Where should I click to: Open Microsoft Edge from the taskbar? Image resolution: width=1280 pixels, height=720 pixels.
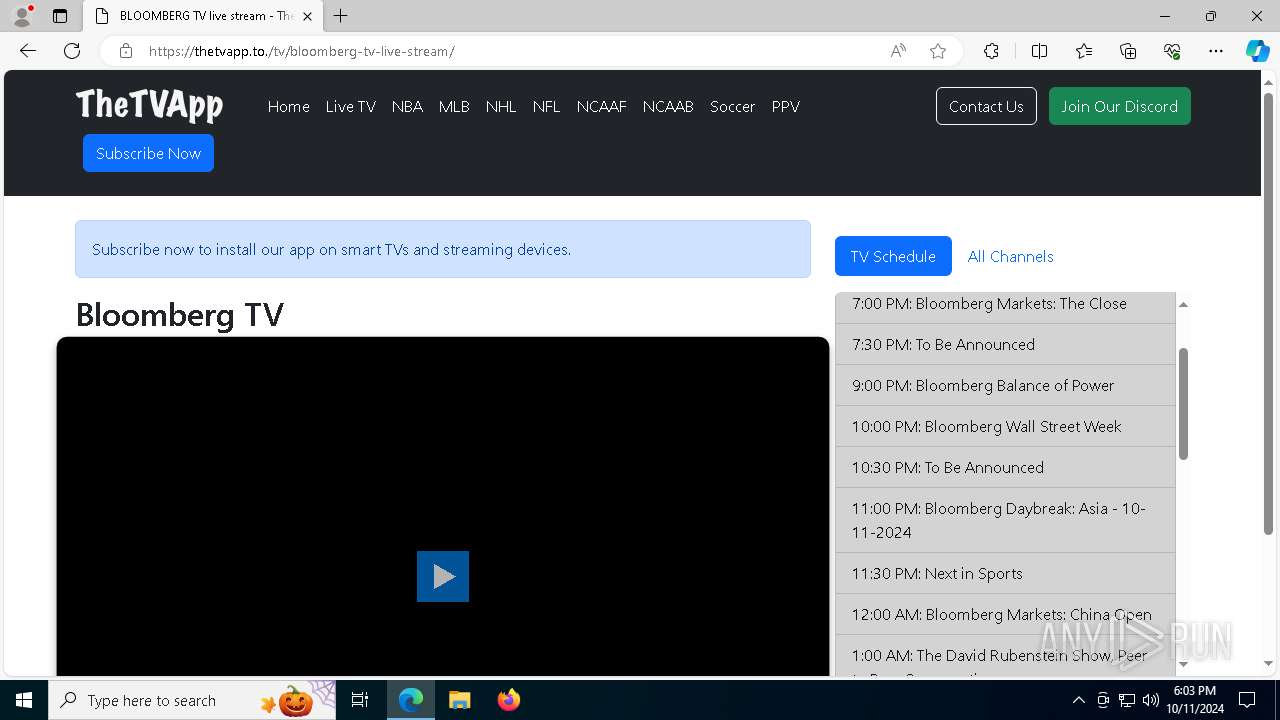click(411, 700)
